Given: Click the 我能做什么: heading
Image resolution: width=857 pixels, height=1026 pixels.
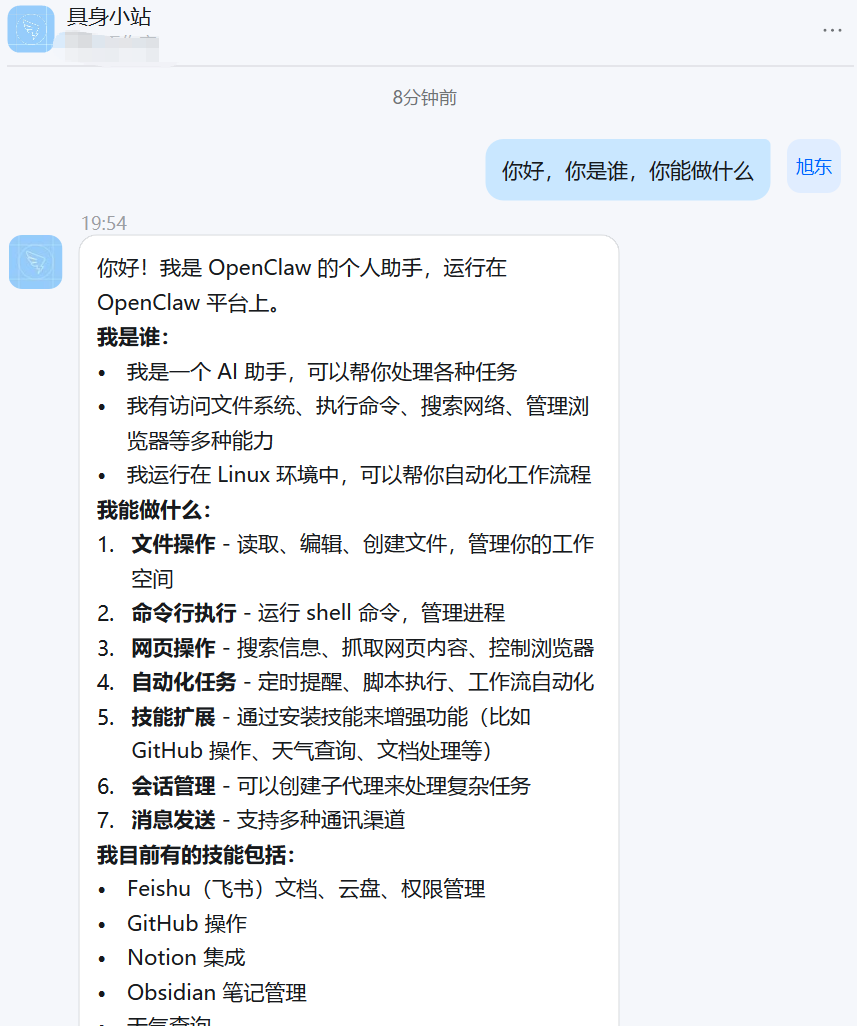Looking at the screenshot, I should pos(154,510).
